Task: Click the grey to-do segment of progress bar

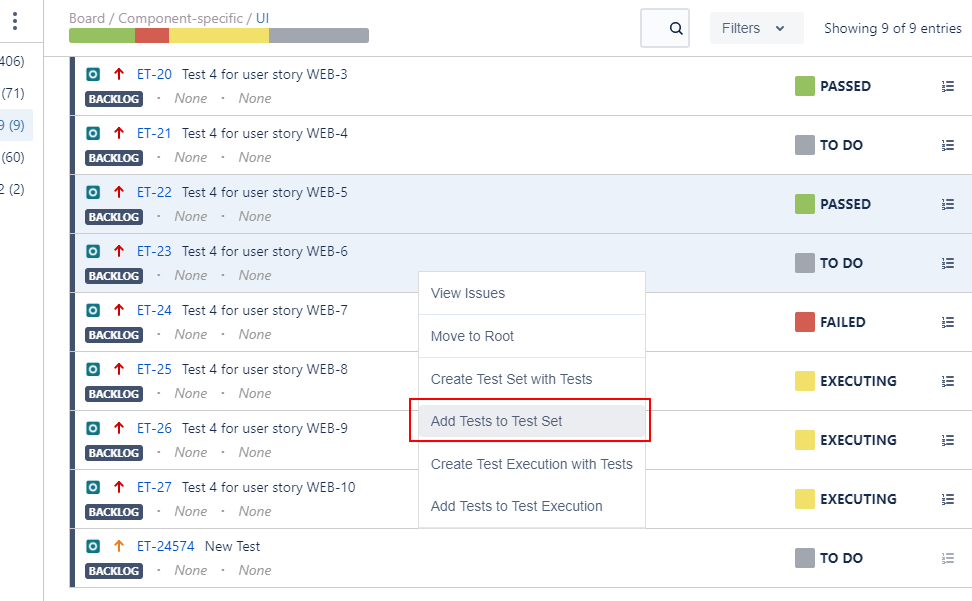Action: coord(319,35)
